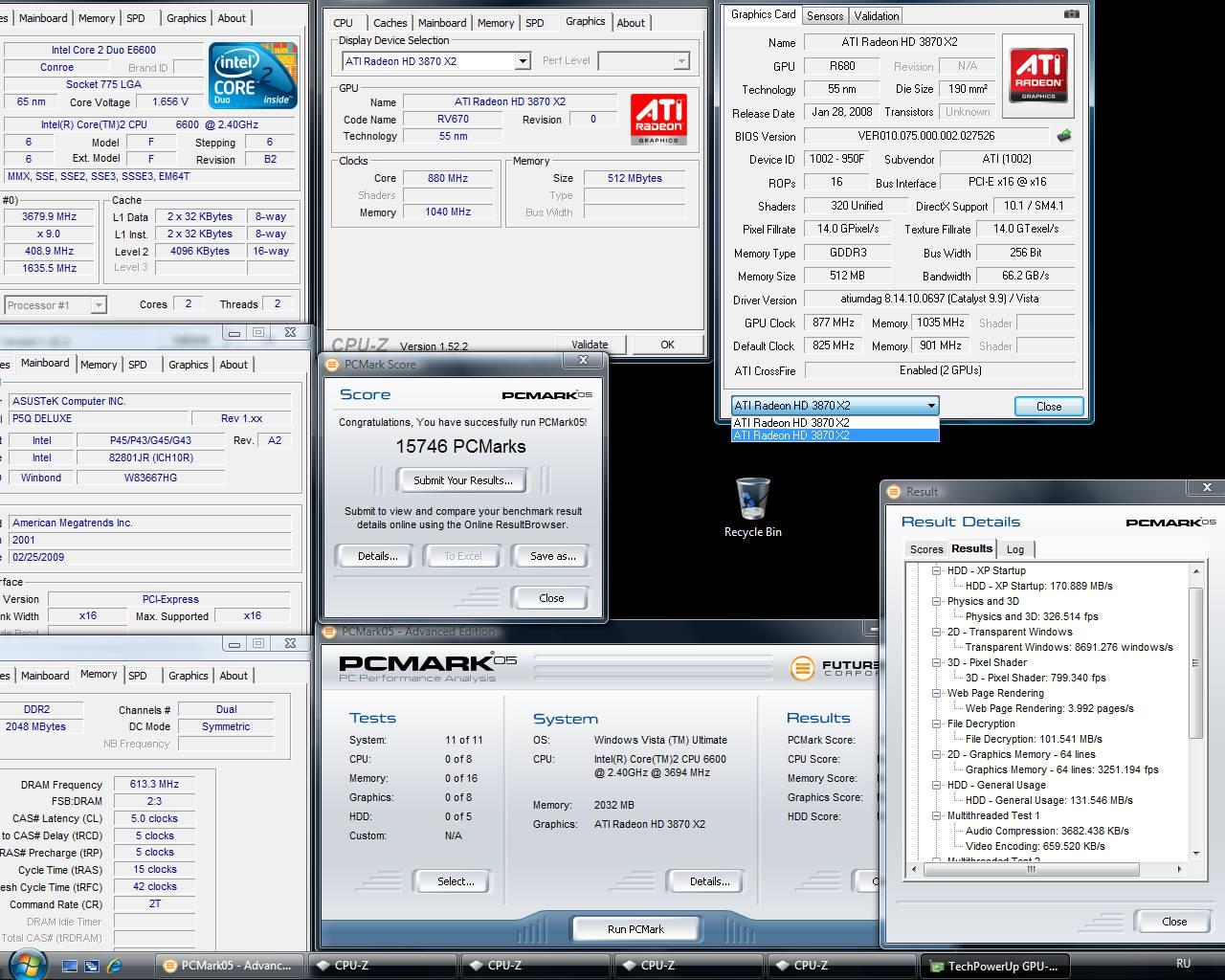
Task: Collapse the File Decryption tree node
Action: coord(937,724)
